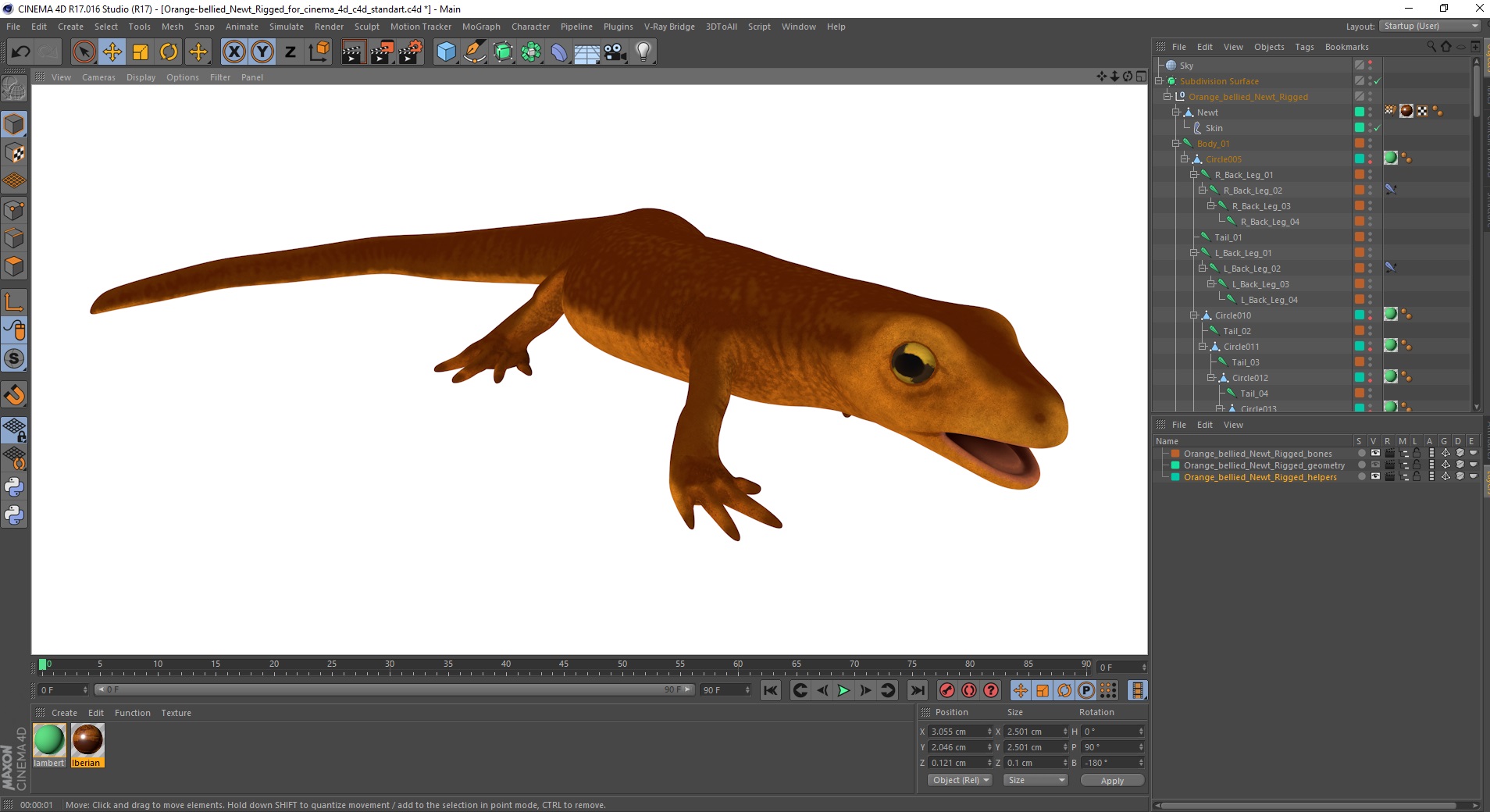Toggle Z axis lock
1490x812 pixels.
pyautogui.click(x=291, y=52)
